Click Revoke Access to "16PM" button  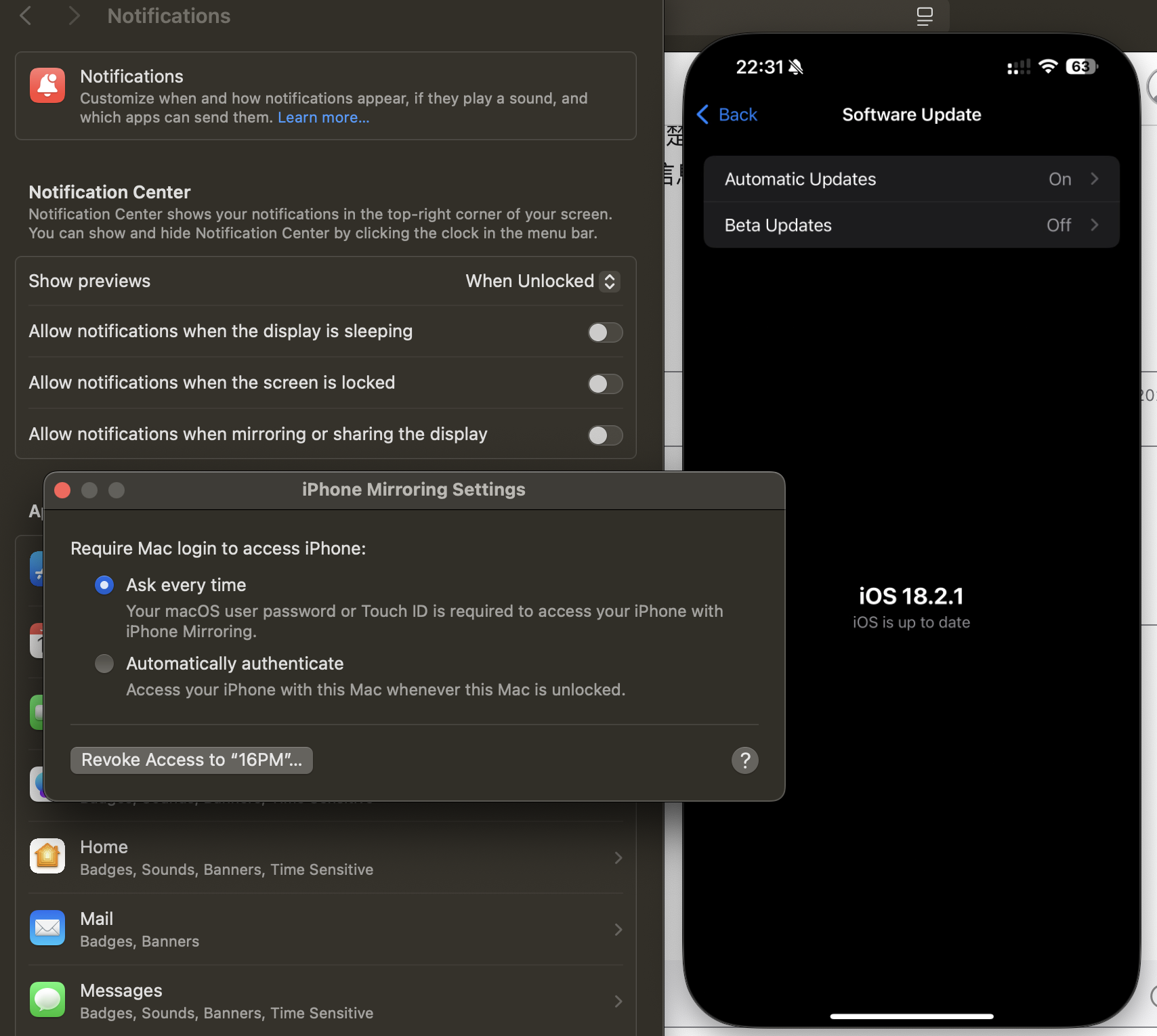[x=192, y=760]
